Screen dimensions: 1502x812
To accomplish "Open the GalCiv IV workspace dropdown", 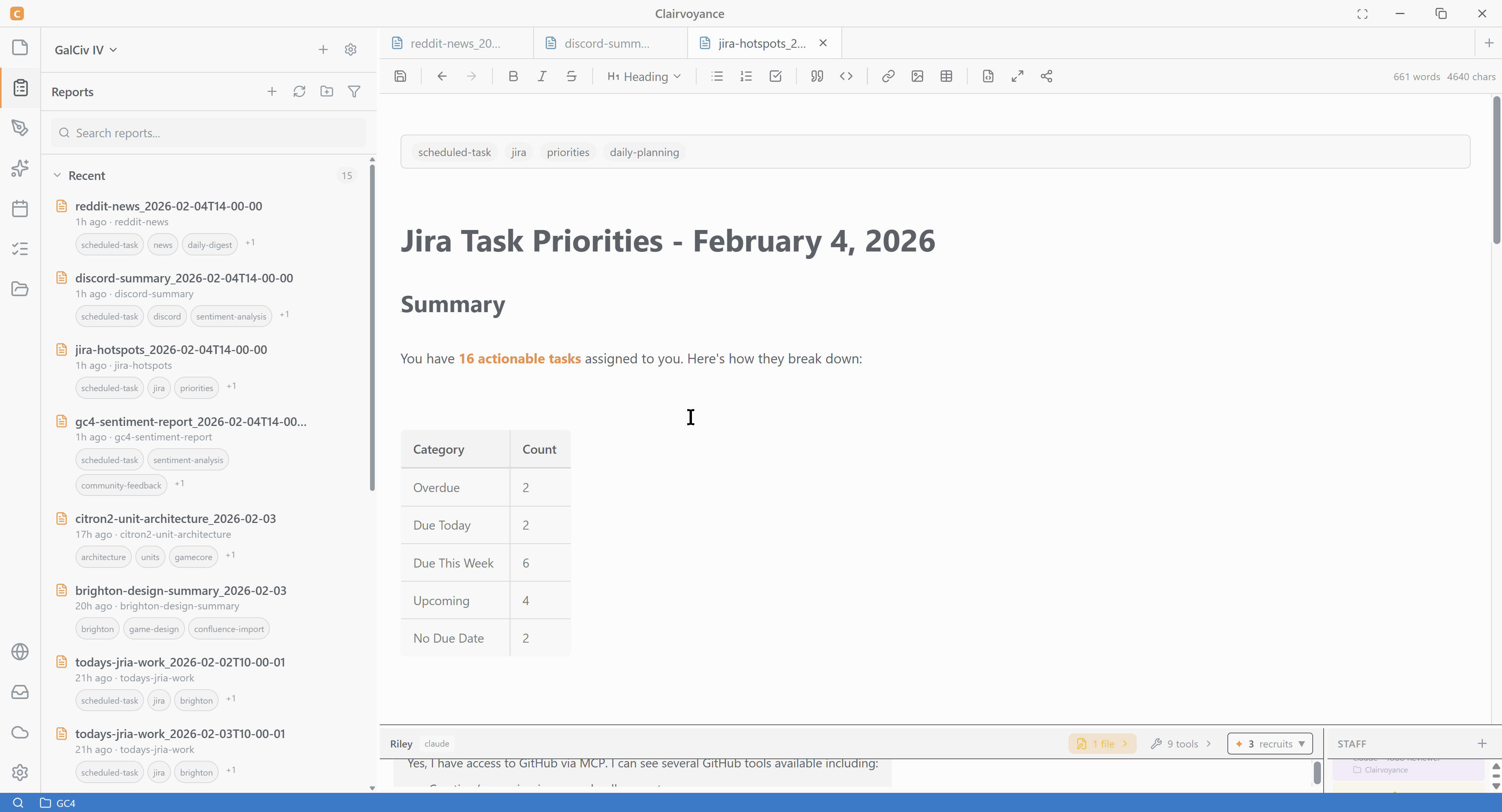I will (x=86, y=50).
